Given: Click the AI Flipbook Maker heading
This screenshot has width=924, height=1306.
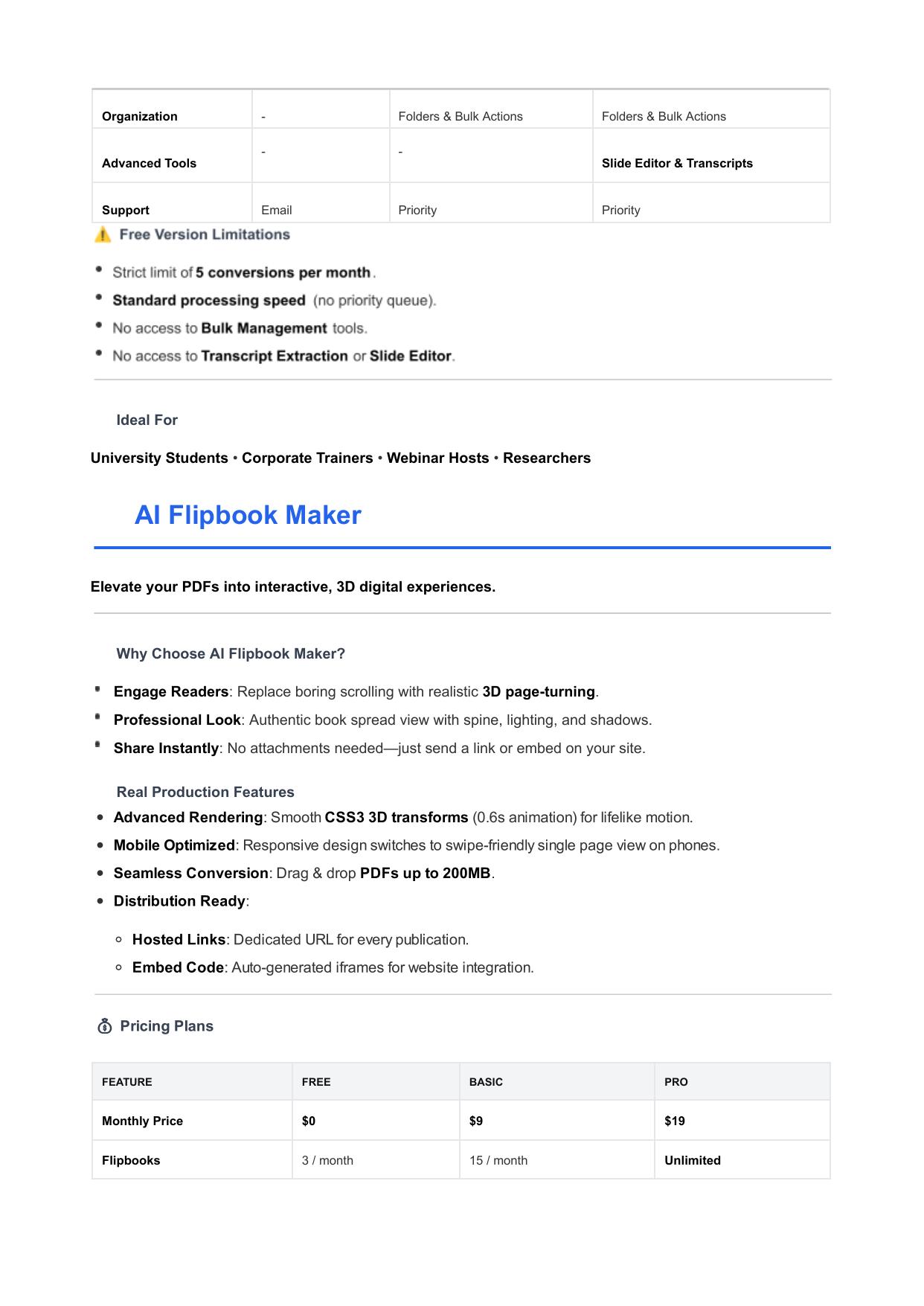Looking at the screenshot, I should click(248, 515).
